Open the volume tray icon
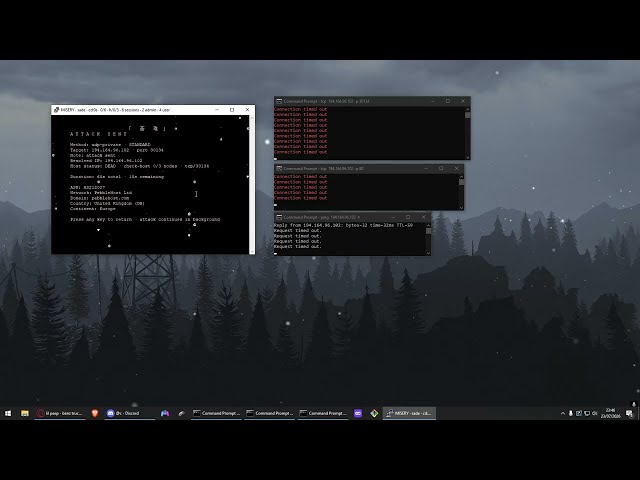This screenshot has height=480, width=640. click(595, 413)
